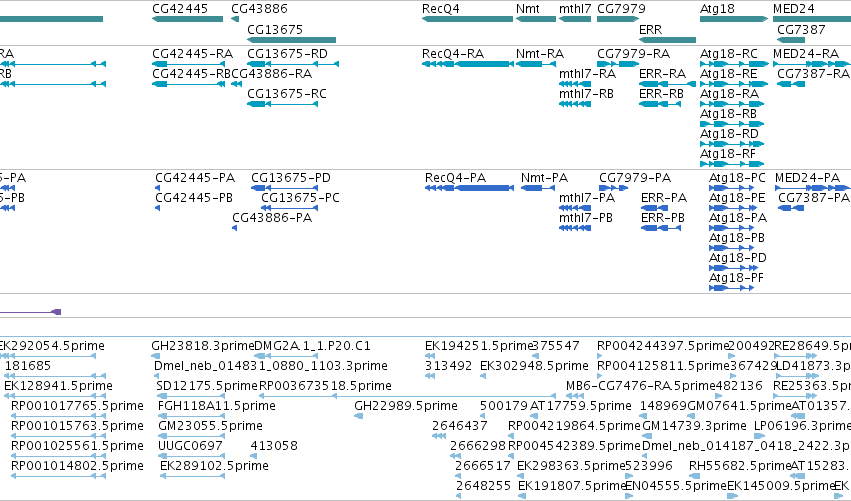The image size is (851, 501).
Task: Click the Atg18-RC transcript label
Action: tap(729, 54)
